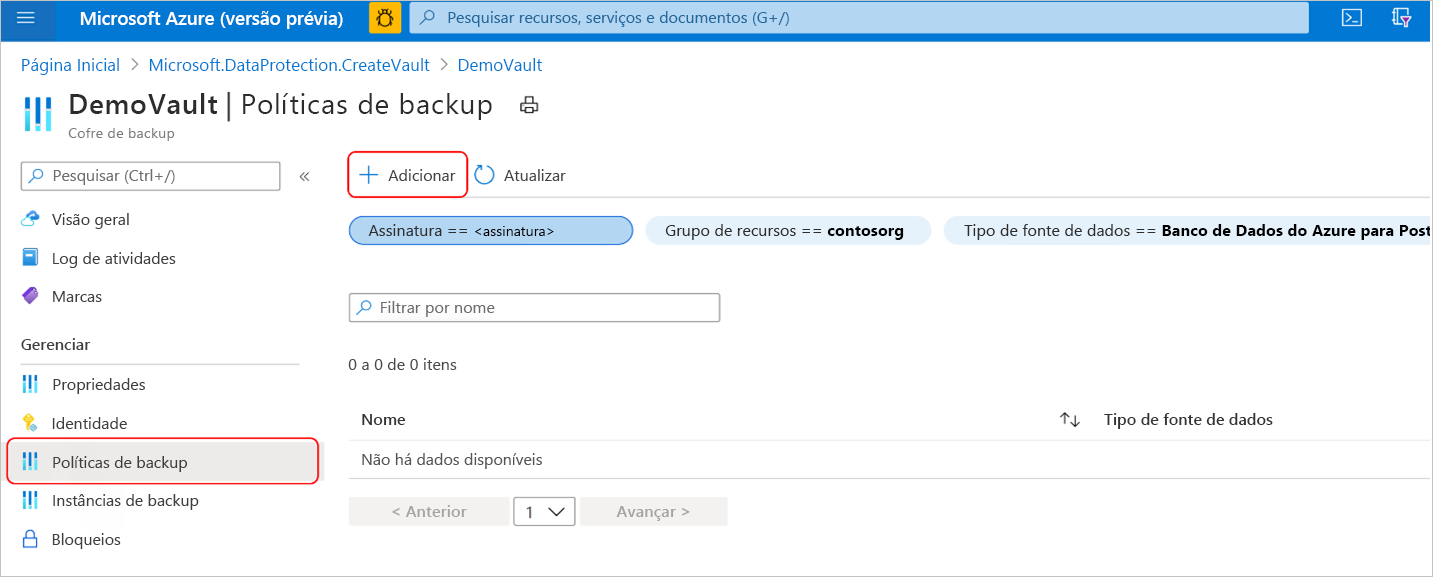1433x577 pixels.
Task: Click the print icon beside page title
Action: 530,105
